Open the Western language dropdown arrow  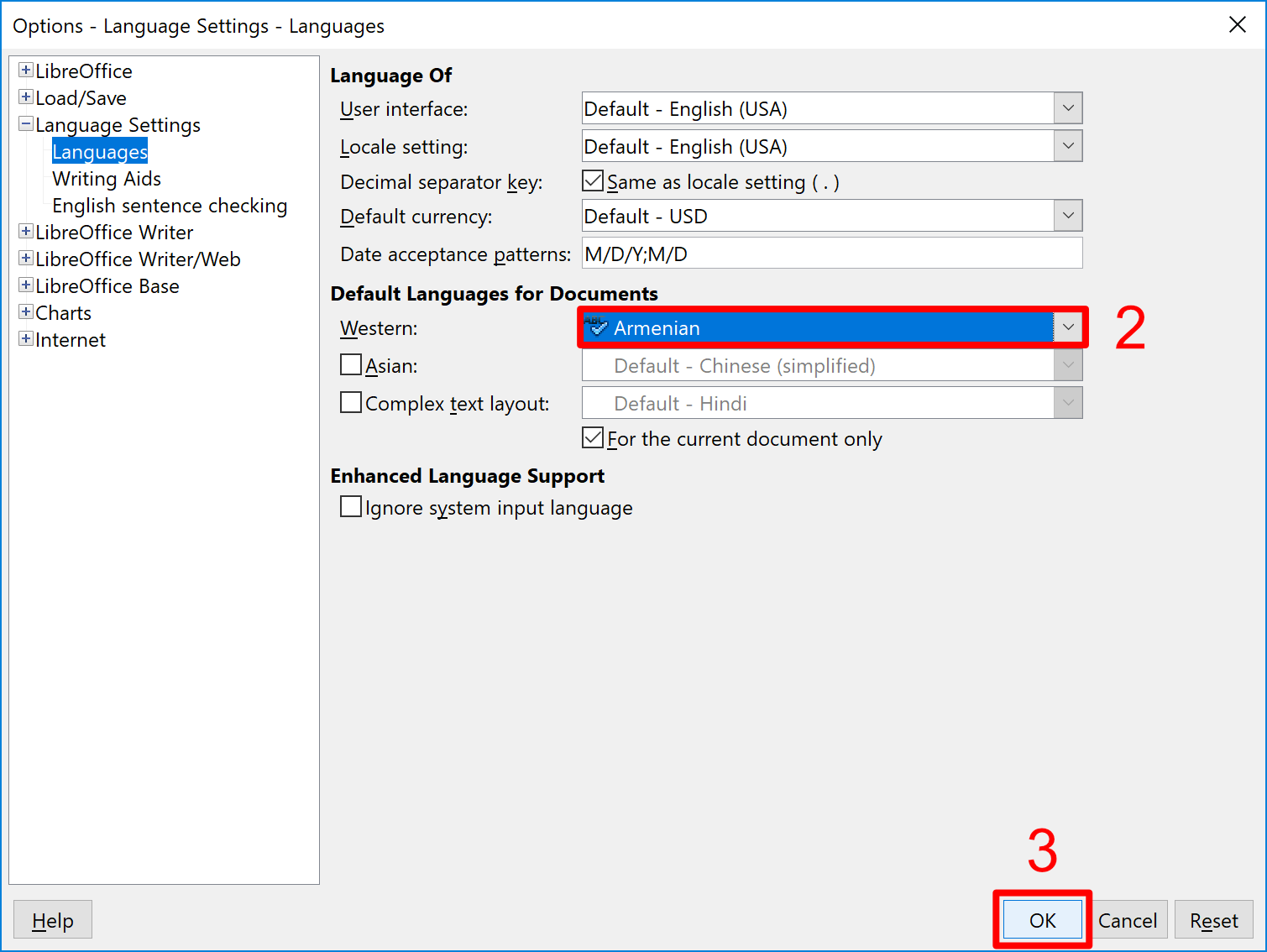(1068, 327)
